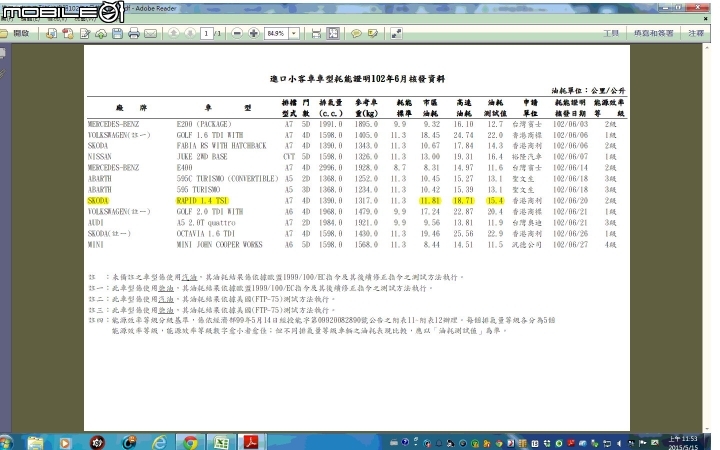Viewport: 720px width, 450px height.
Task: Click the Create PDF online icon
Action: tap(51, 33)
